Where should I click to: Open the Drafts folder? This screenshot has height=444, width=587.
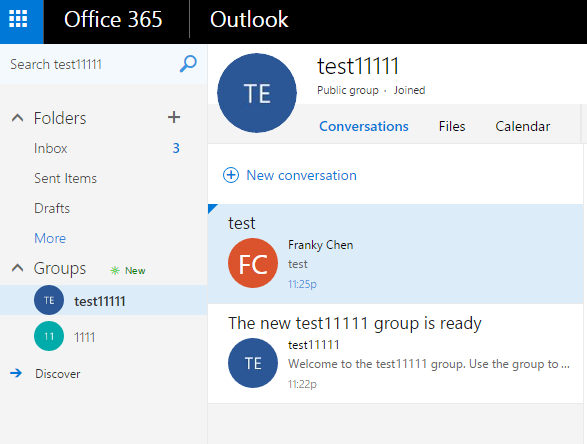[x=52, y=208]
